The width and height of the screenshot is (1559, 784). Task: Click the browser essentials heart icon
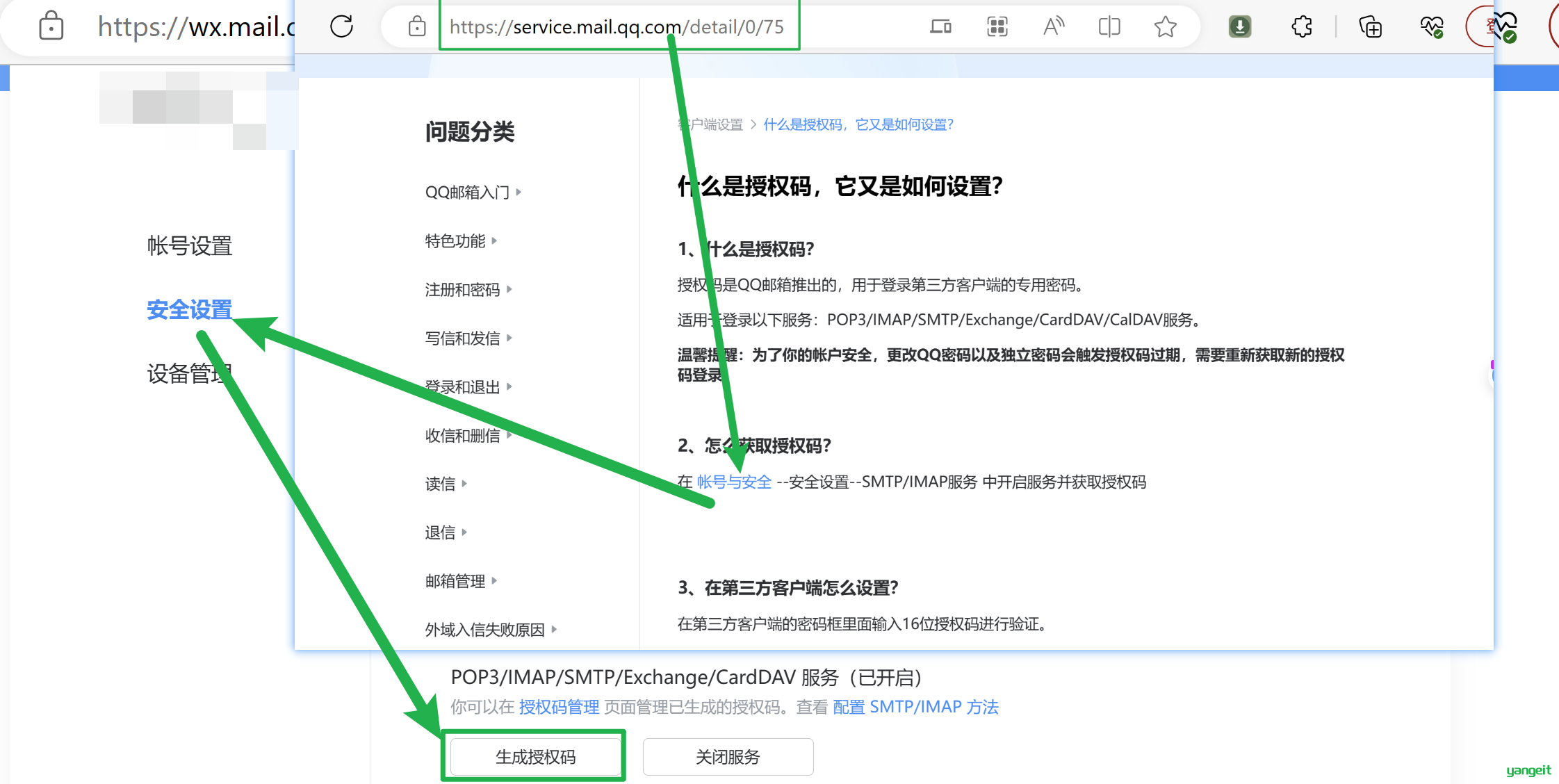[x=1432, y=26]
